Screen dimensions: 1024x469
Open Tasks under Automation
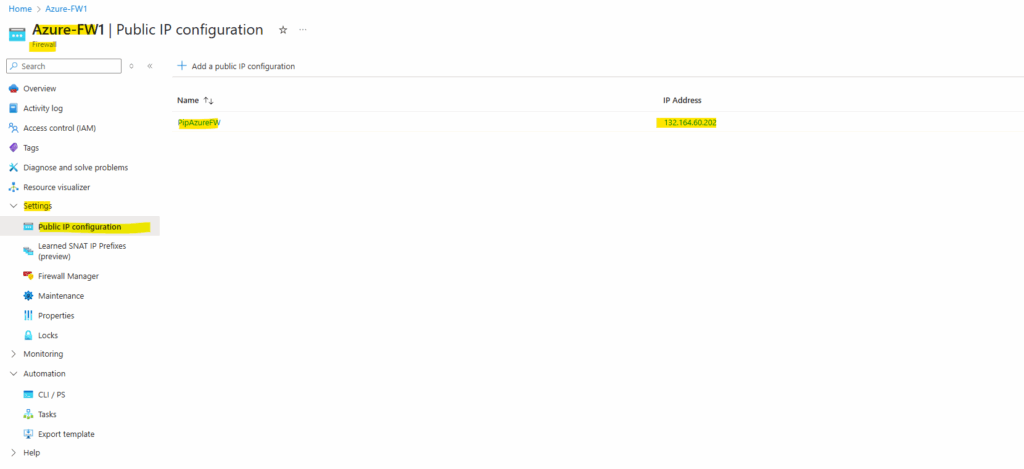pos(48,414)
